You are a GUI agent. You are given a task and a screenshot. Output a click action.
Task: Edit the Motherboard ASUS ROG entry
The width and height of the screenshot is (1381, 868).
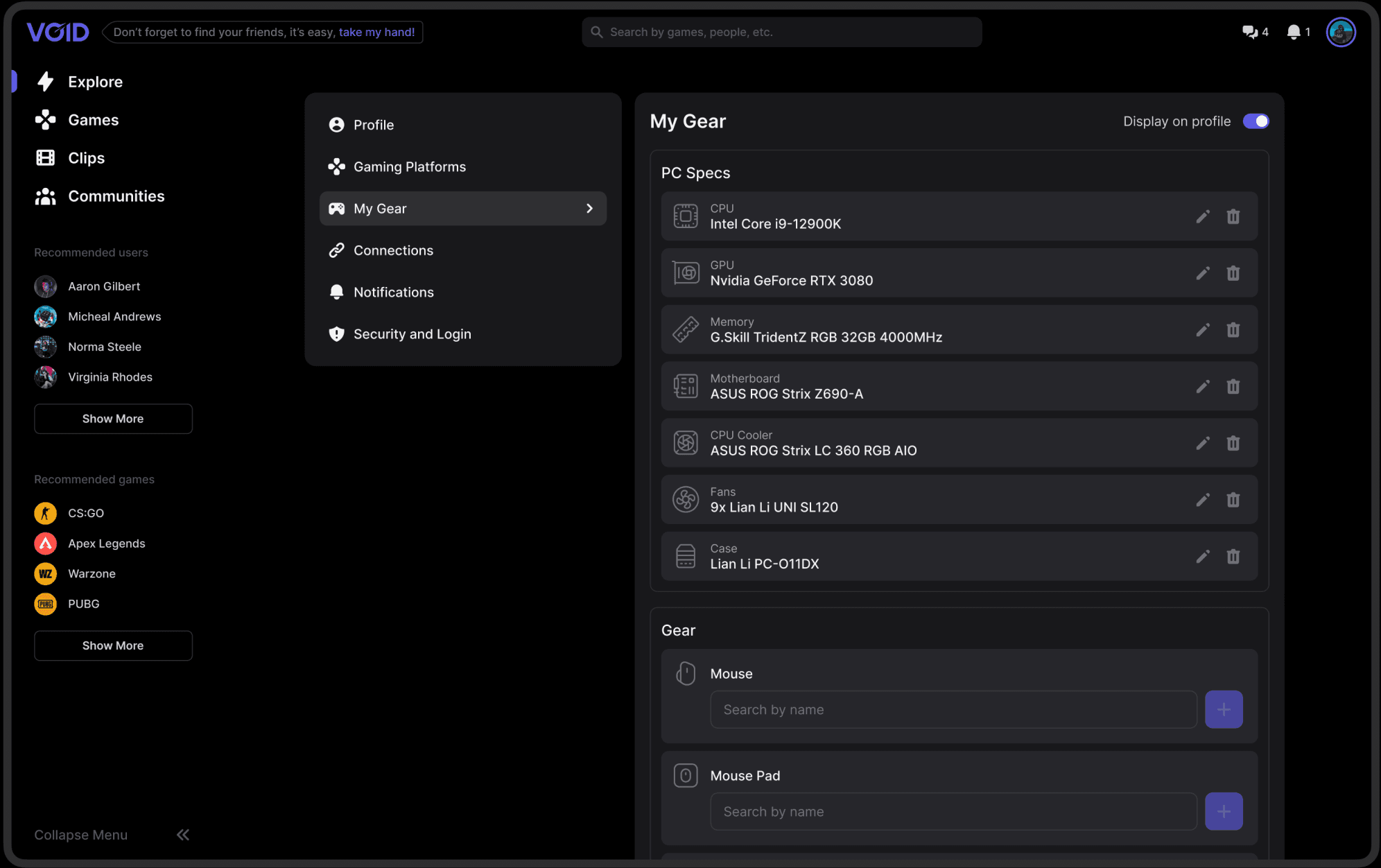1202,387
